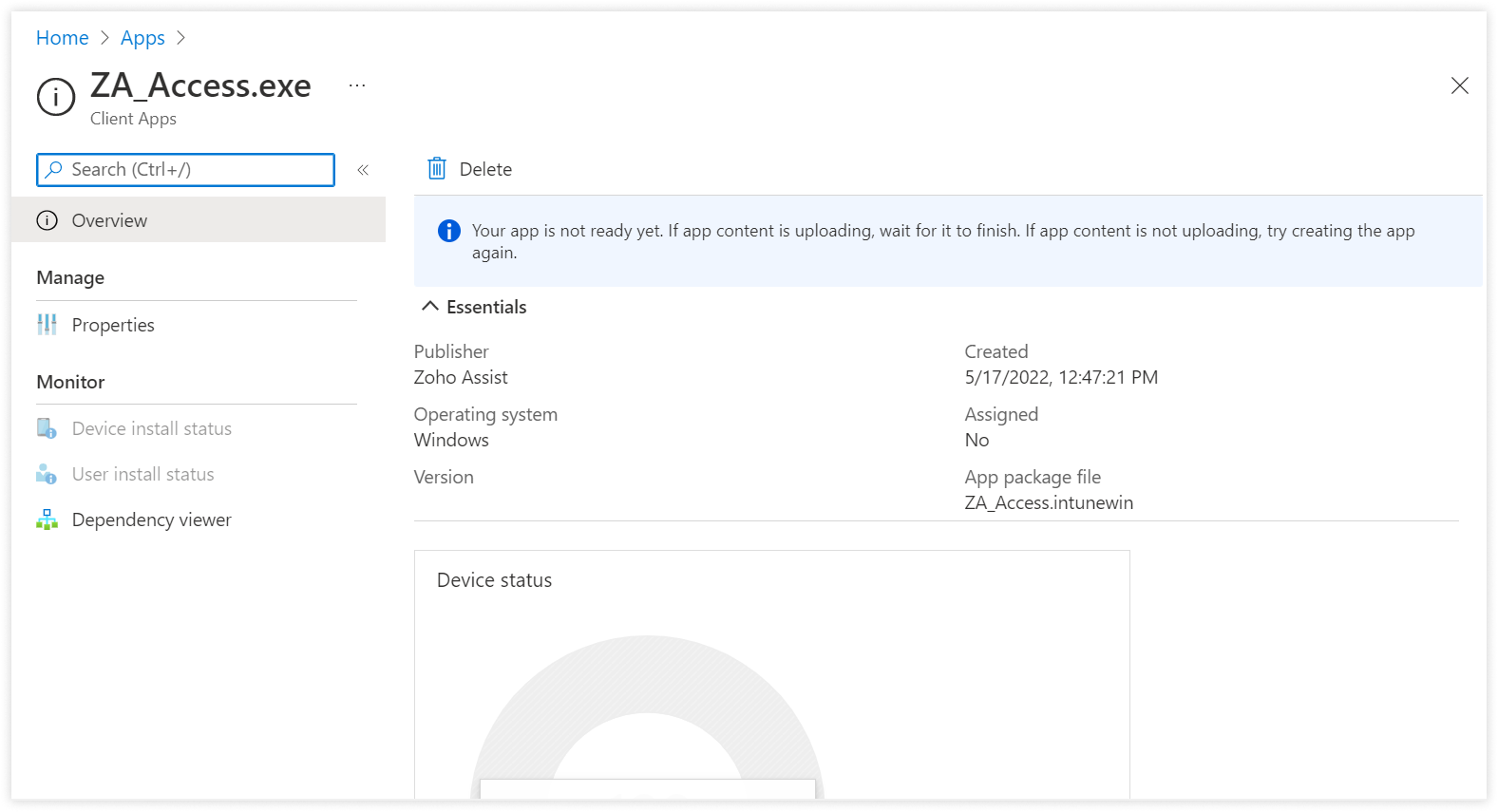Click the blue info icon in banner

pos(448,231)
